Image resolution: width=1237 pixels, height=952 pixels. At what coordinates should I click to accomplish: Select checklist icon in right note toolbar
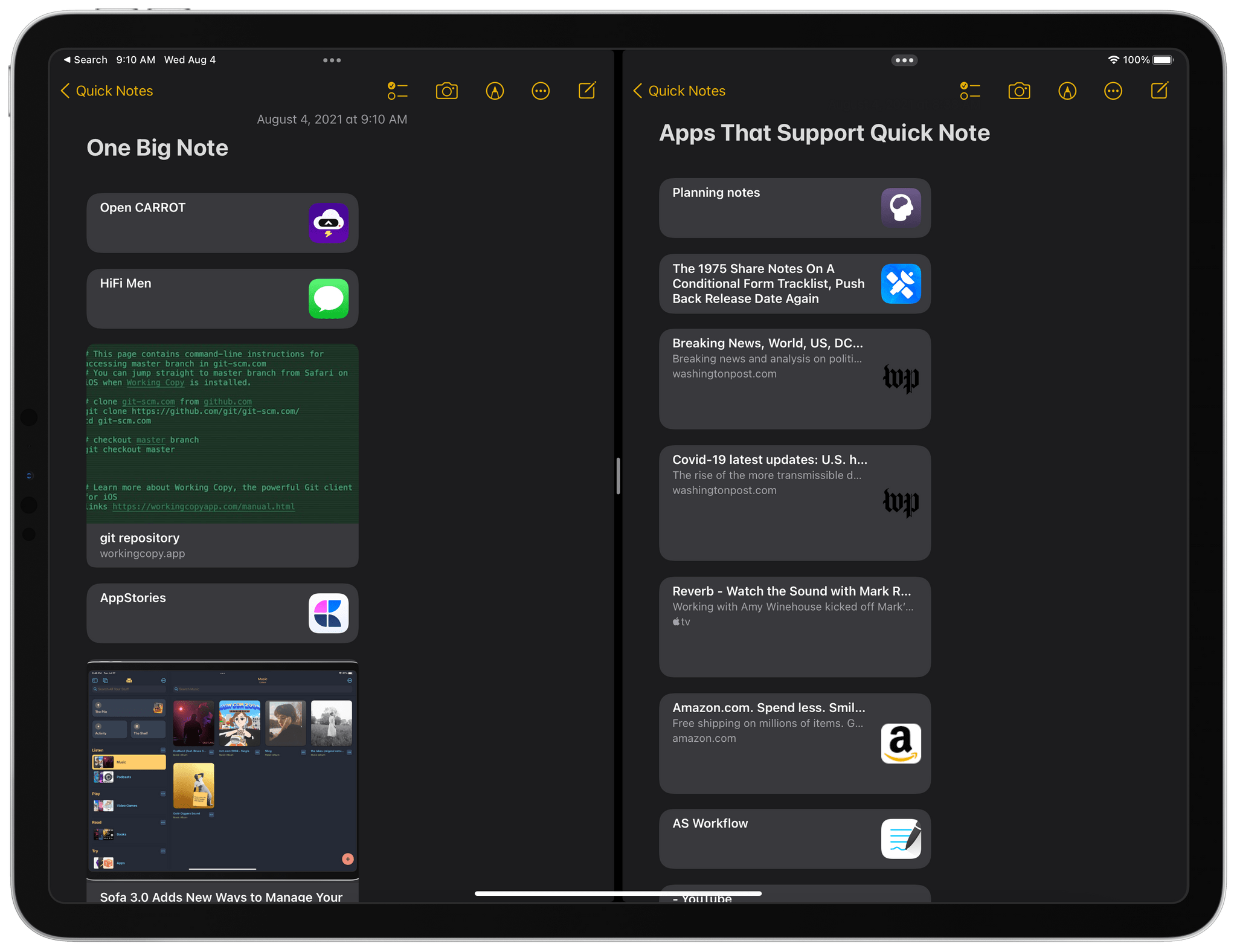pyautogui.click(x=969, y=91)
